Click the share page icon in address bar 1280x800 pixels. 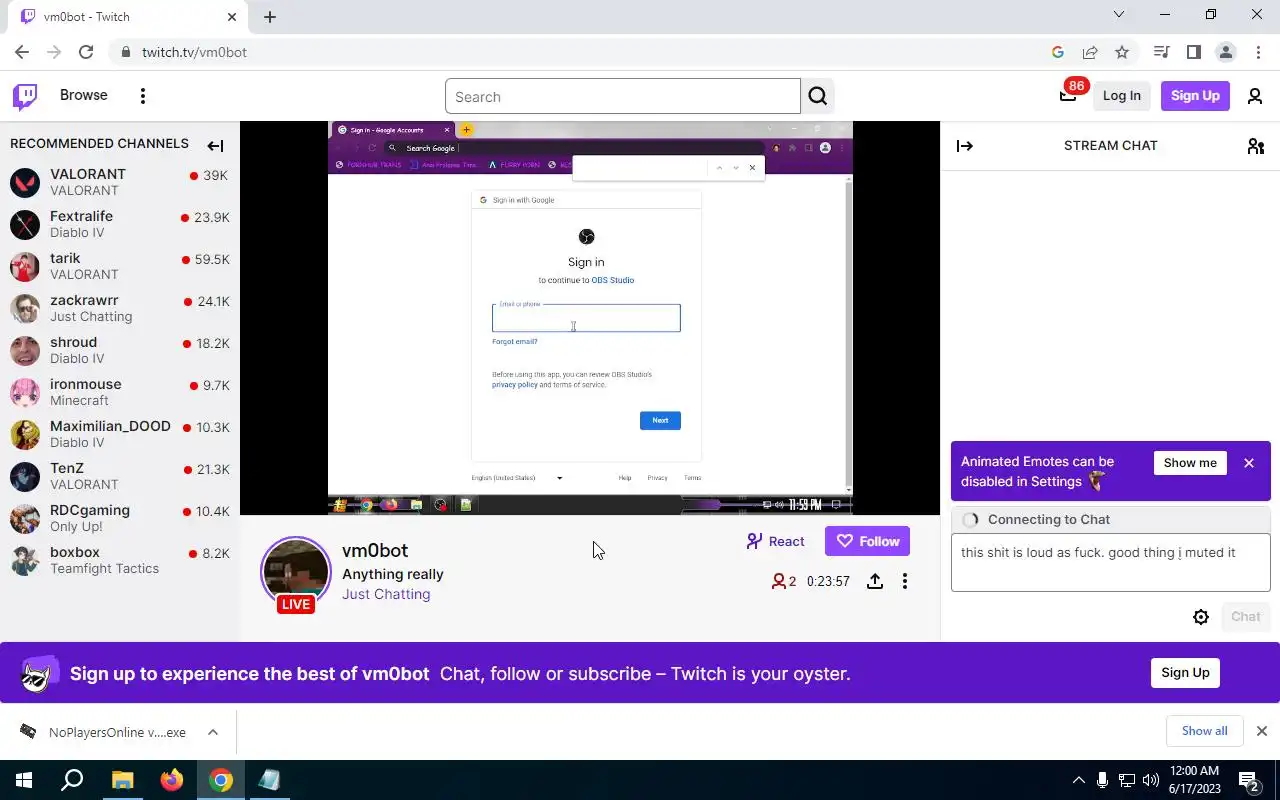point(1090,52)
